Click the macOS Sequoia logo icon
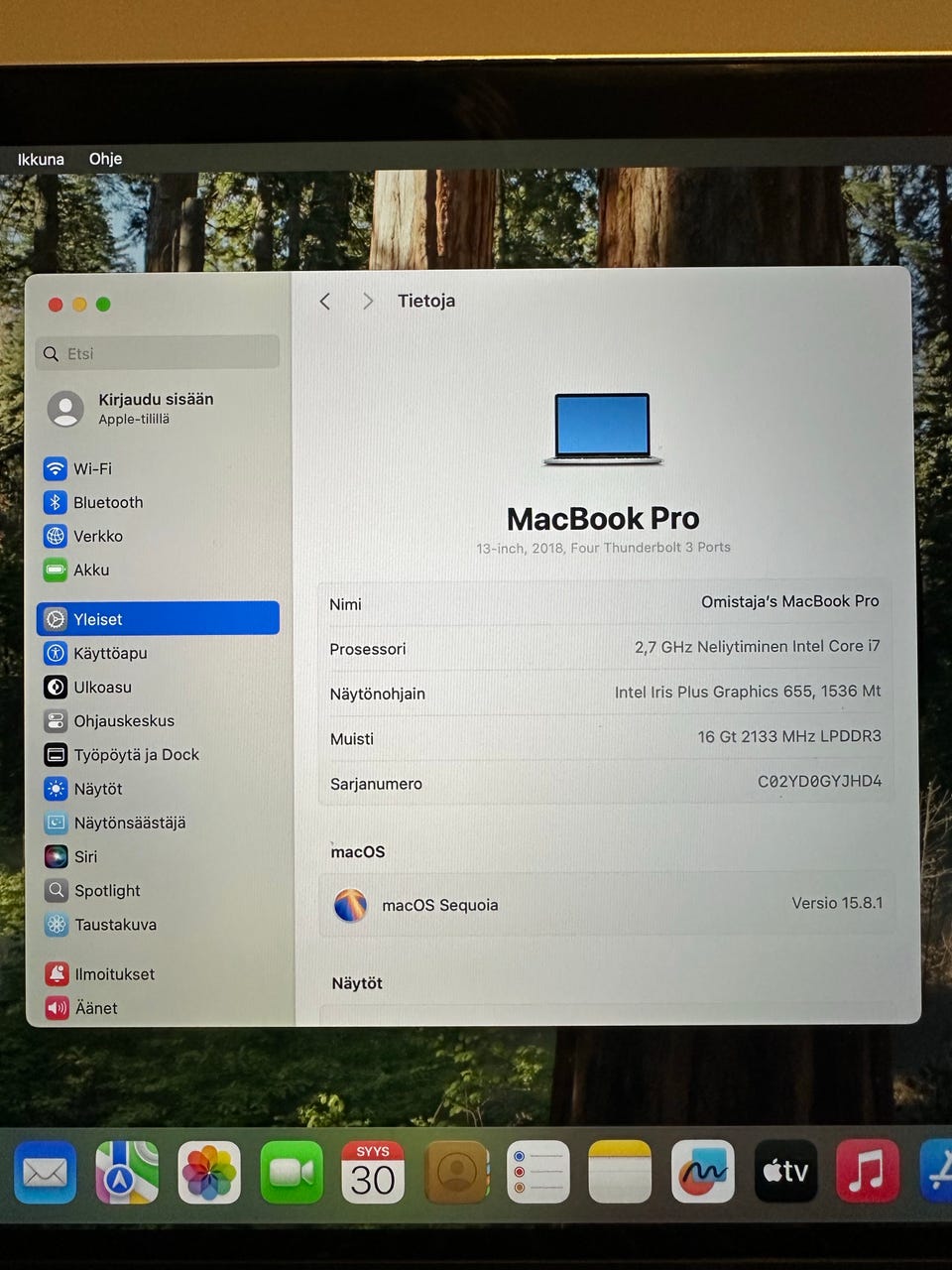Image resolution: width=952 pixels, height=1270 pixels. [x=350, y=905]
